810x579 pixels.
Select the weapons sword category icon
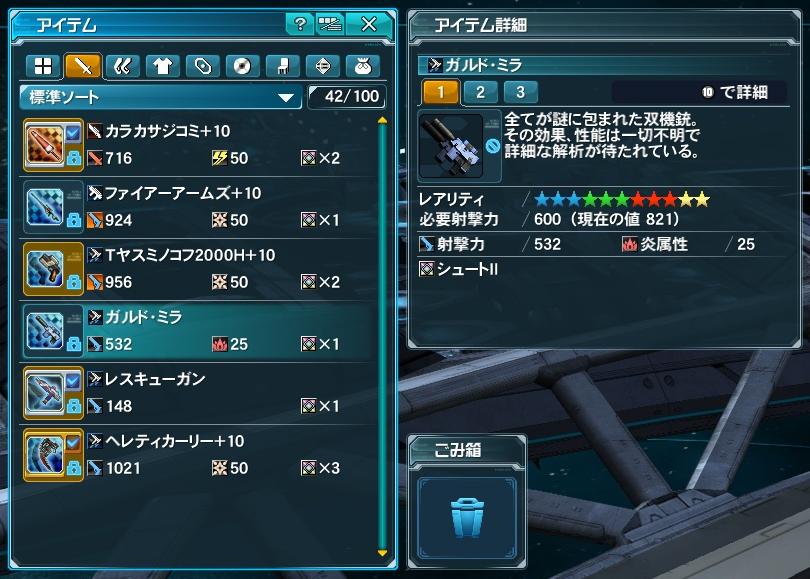83,66
